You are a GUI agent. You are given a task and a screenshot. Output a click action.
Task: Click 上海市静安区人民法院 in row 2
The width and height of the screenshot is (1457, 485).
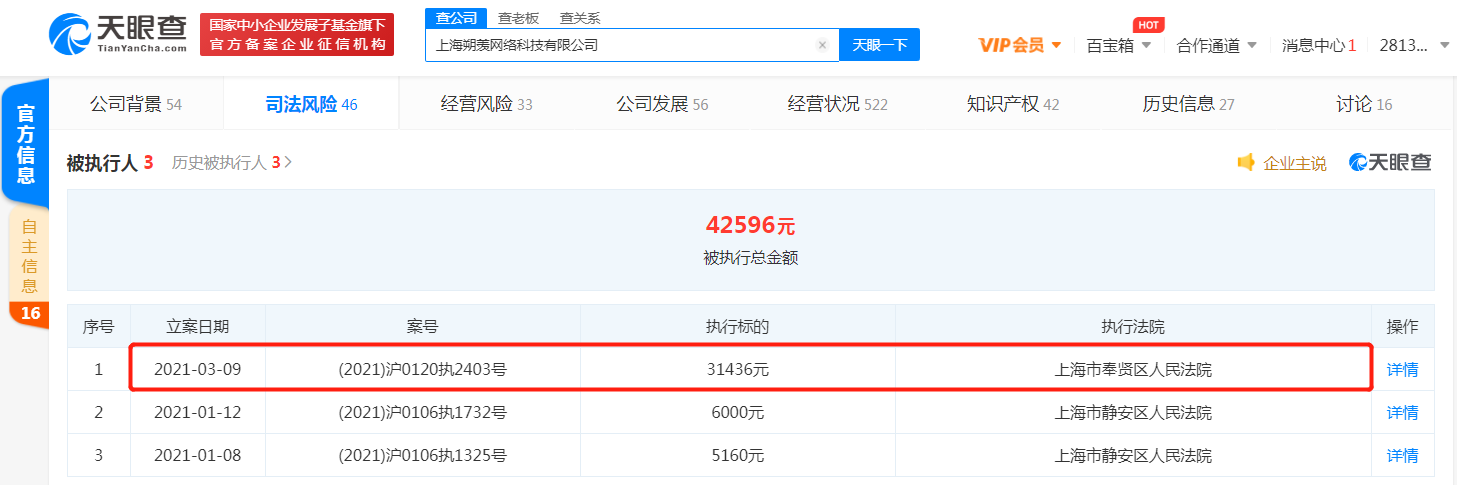coord(1133,412)
